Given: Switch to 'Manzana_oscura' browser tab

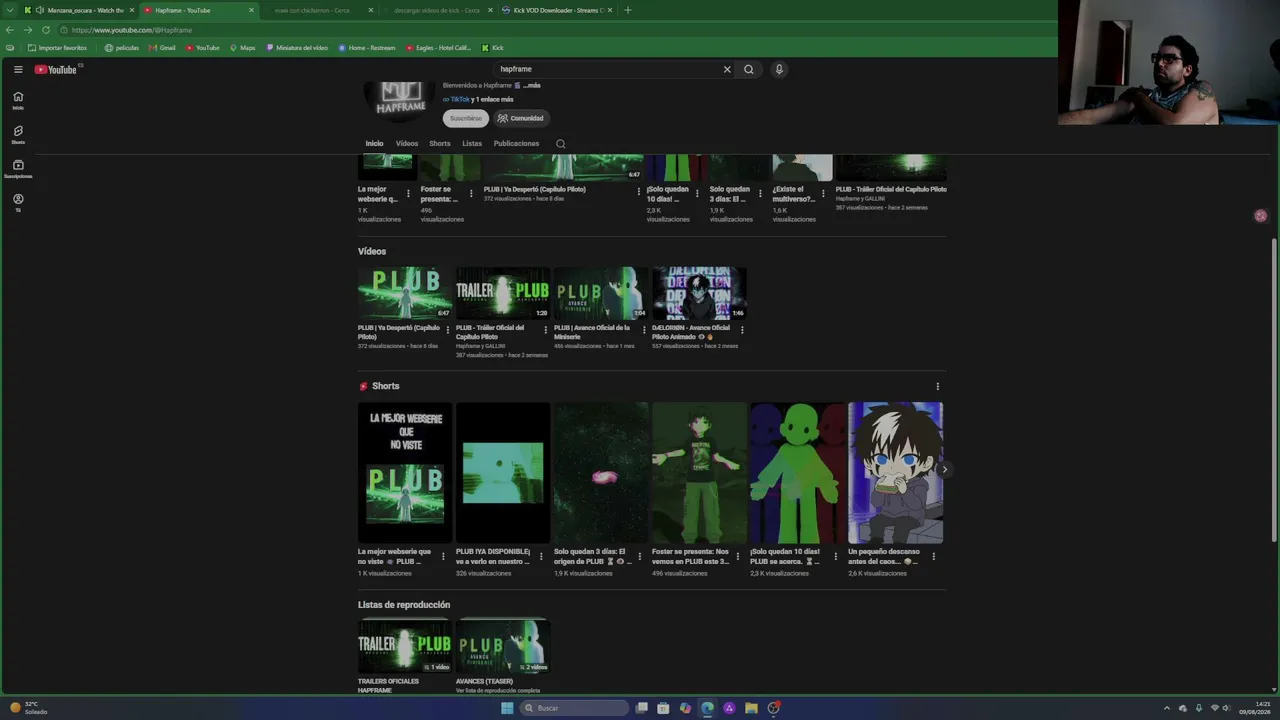Looking at the screenshot, I should coord(79,10).
